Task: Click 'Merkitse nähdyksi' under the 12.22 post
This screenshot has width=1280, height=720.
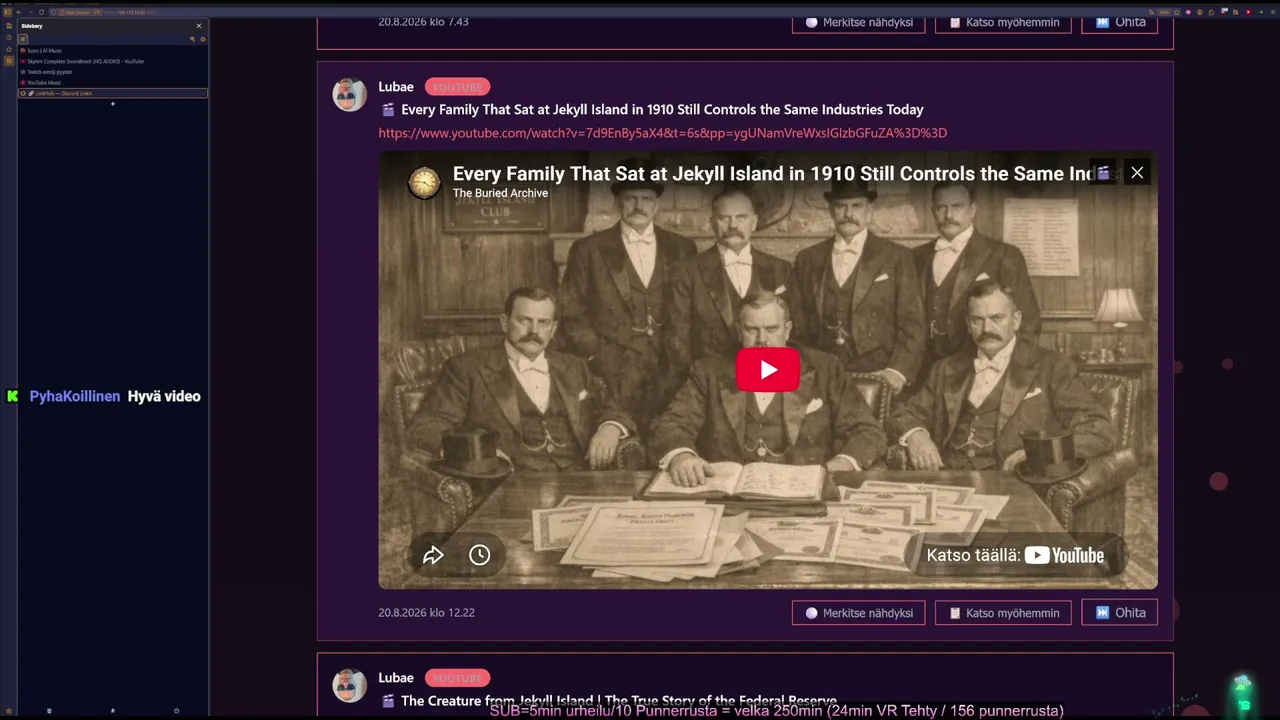Action: (859, 613)
